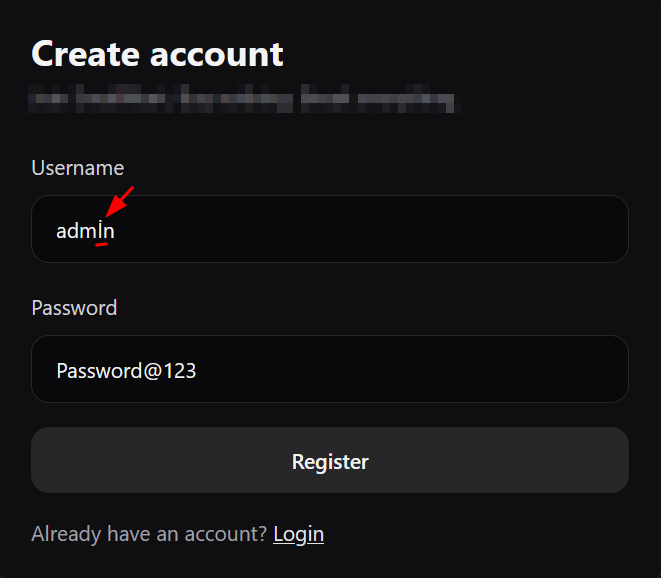Place cursor before the 'a' in the username
The width and height of the screenshot is (661, 578).
click(x=56, y=231)
